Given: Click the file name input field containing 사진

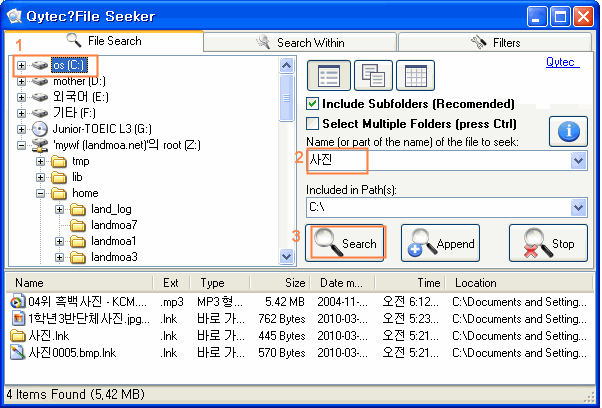Looking at the screenshot, I should pos(438,160).
